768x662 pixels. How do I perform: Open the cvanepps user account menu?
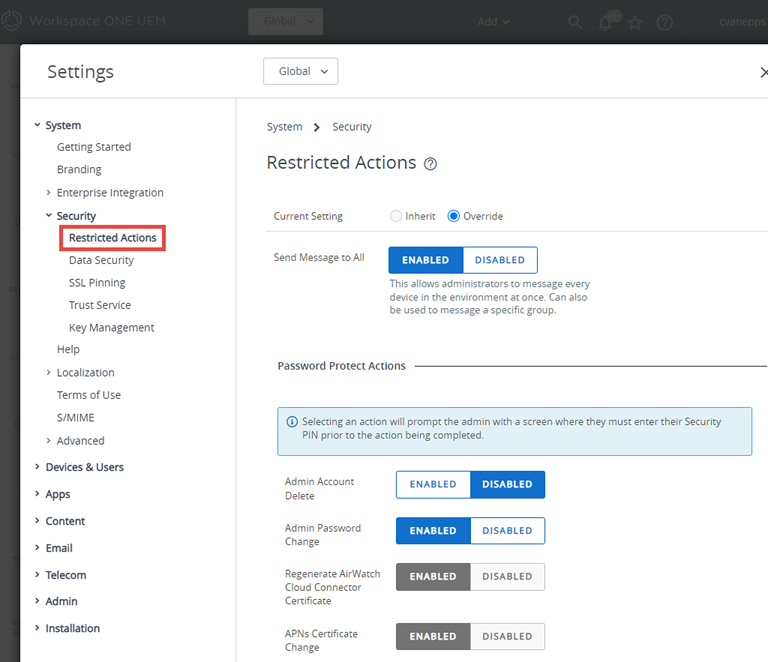coord(743,22)
